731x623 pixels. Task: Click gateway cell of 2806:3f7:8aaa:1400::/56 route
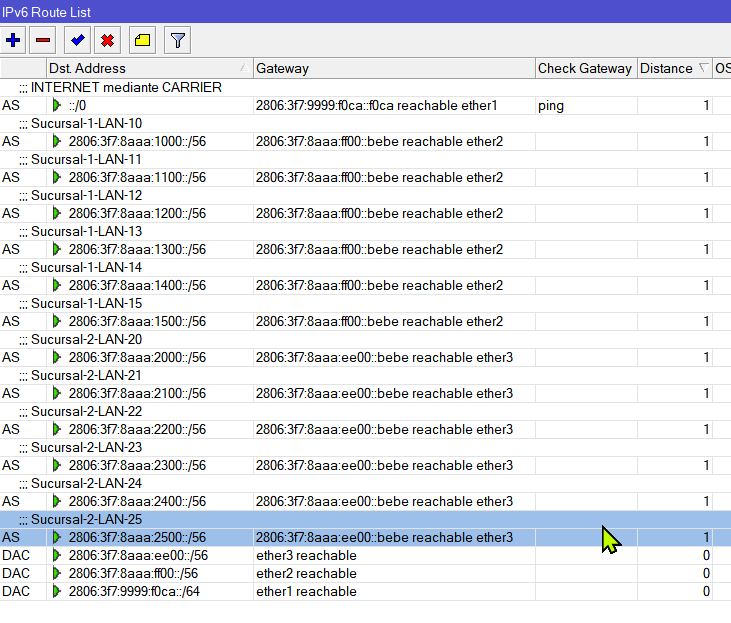pos(380,286)
